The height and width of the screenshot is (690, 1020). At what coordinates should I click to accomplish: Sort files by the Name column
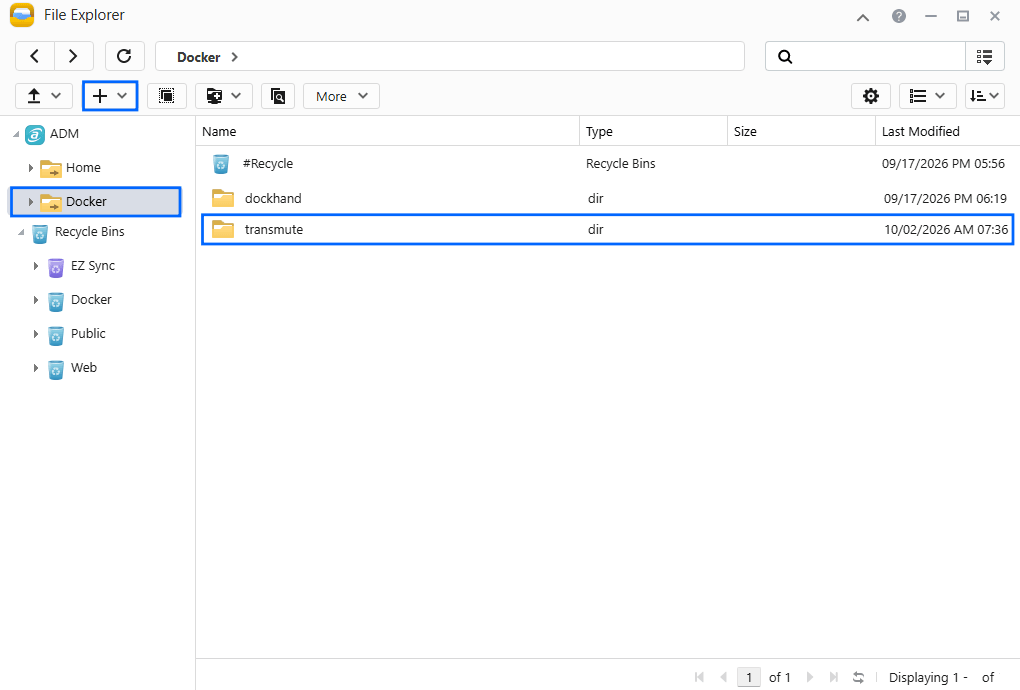tap(387, 131)
